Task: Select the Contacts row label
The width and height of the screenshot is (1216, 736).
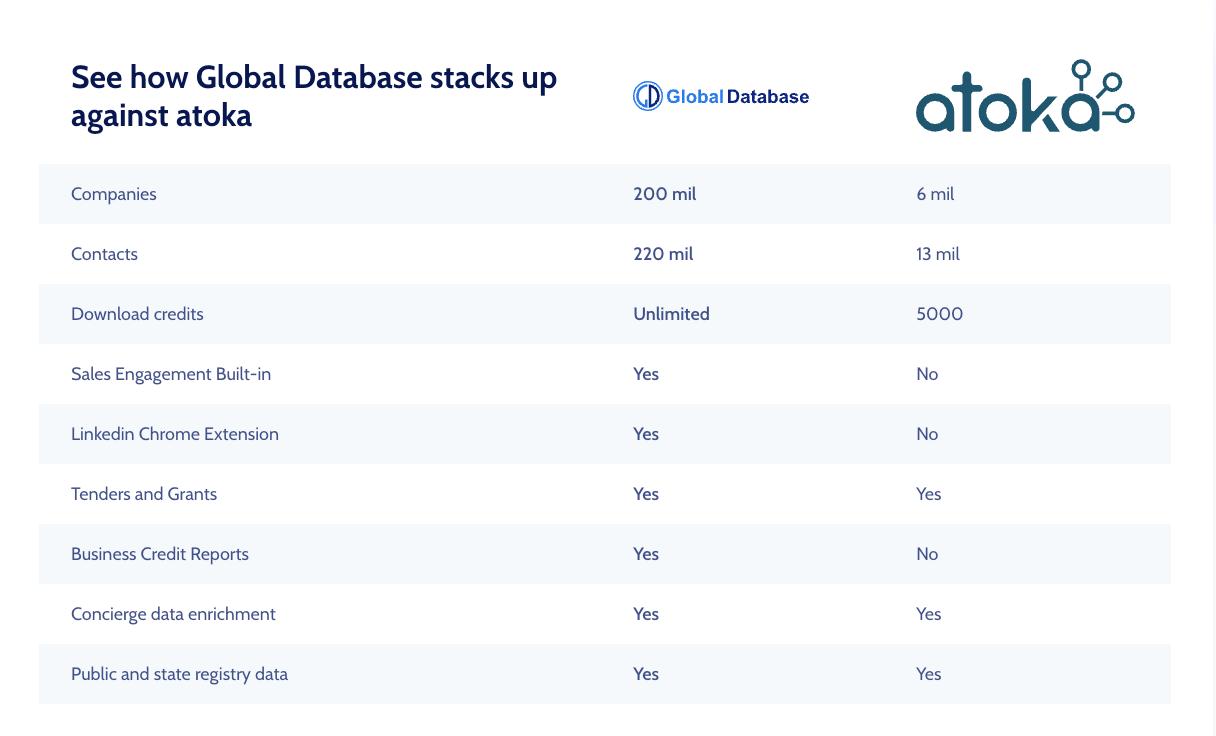Action: [104, 254]
